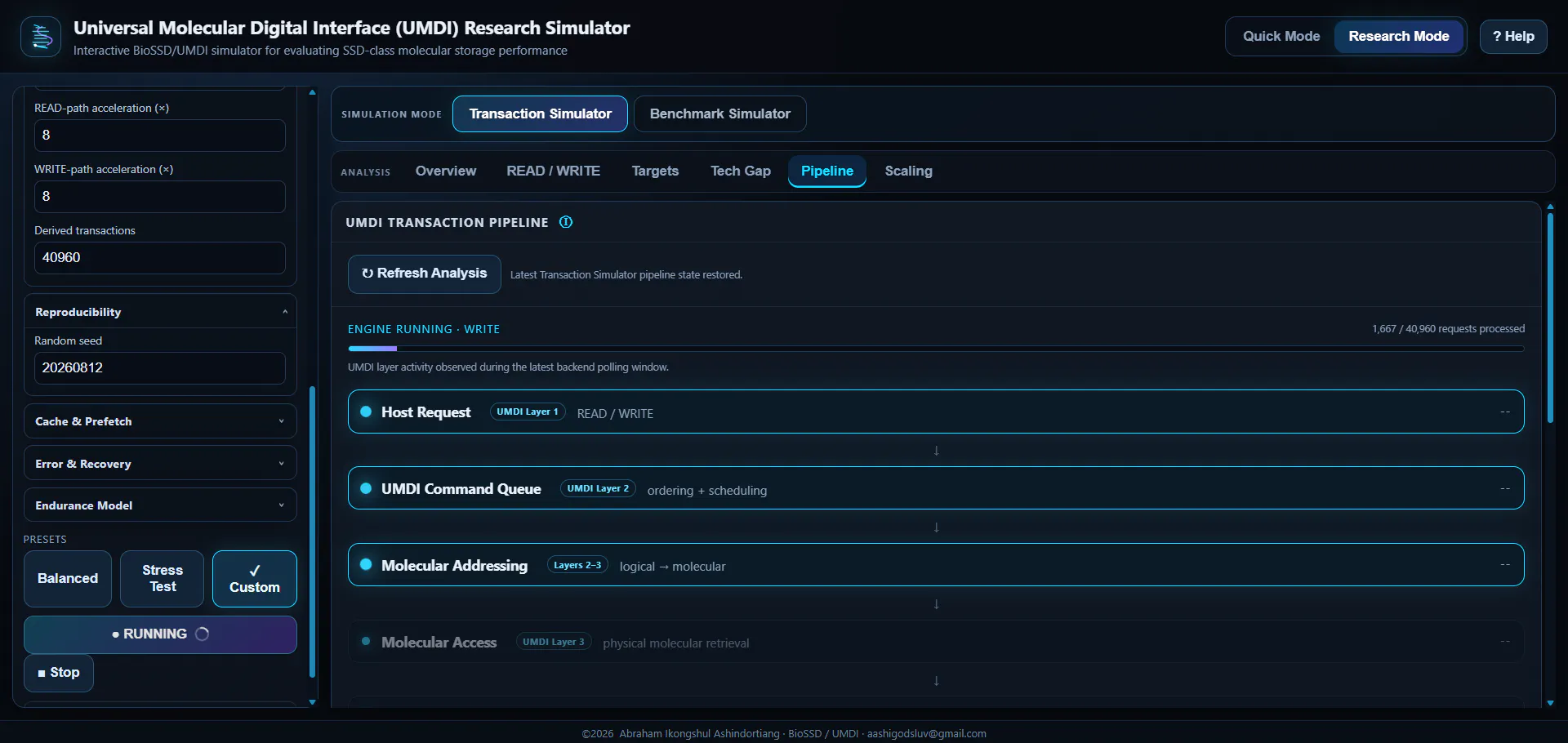
Task: Click the UMDI helix logo icon
Action: (41, 37)
